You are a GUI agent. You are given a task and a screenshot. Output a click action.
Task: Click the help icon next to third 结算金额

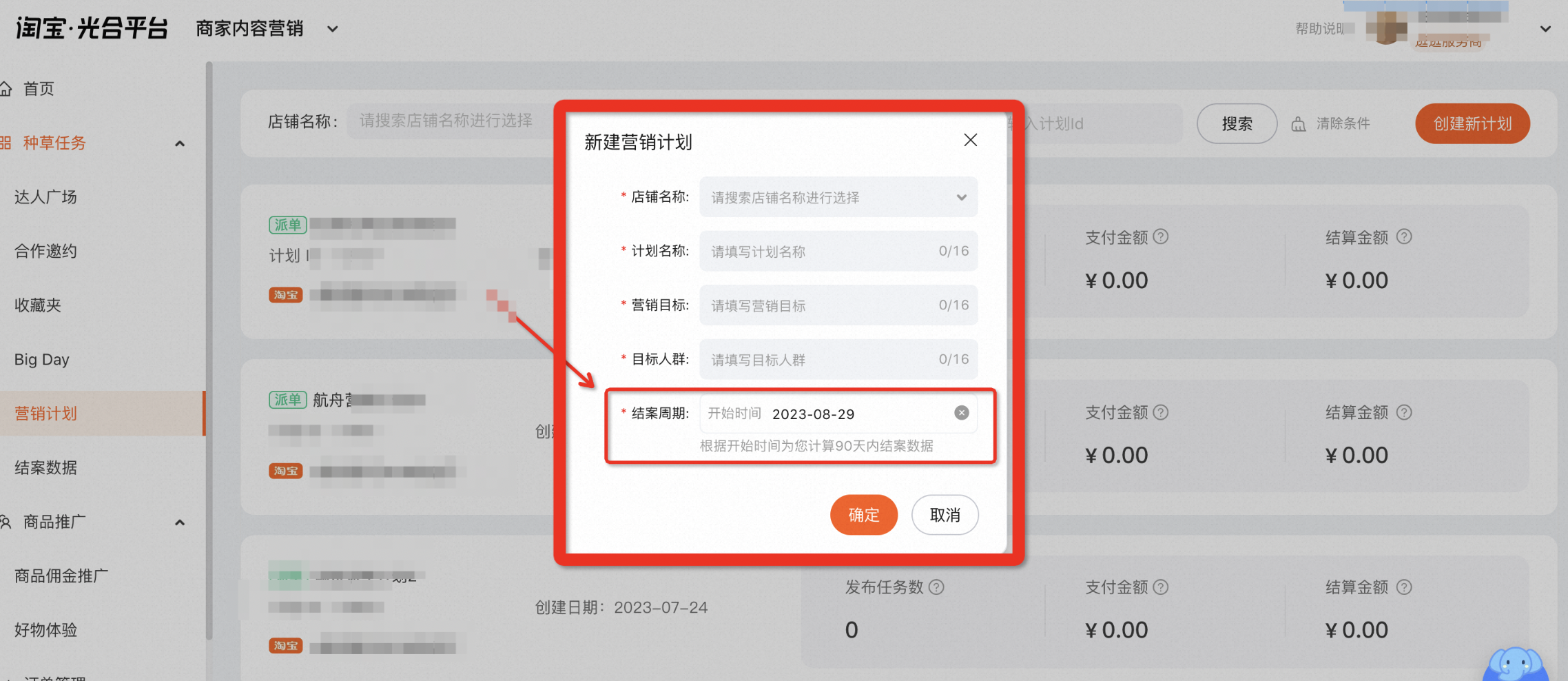(1404, 587)
